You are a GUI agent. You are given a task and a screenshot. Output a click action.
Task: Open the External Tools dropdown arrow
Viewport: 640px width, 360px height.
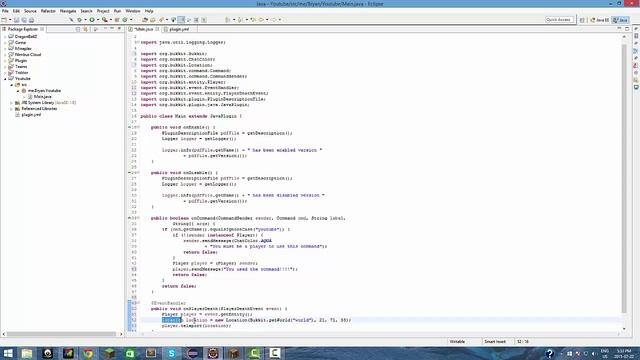110,20
